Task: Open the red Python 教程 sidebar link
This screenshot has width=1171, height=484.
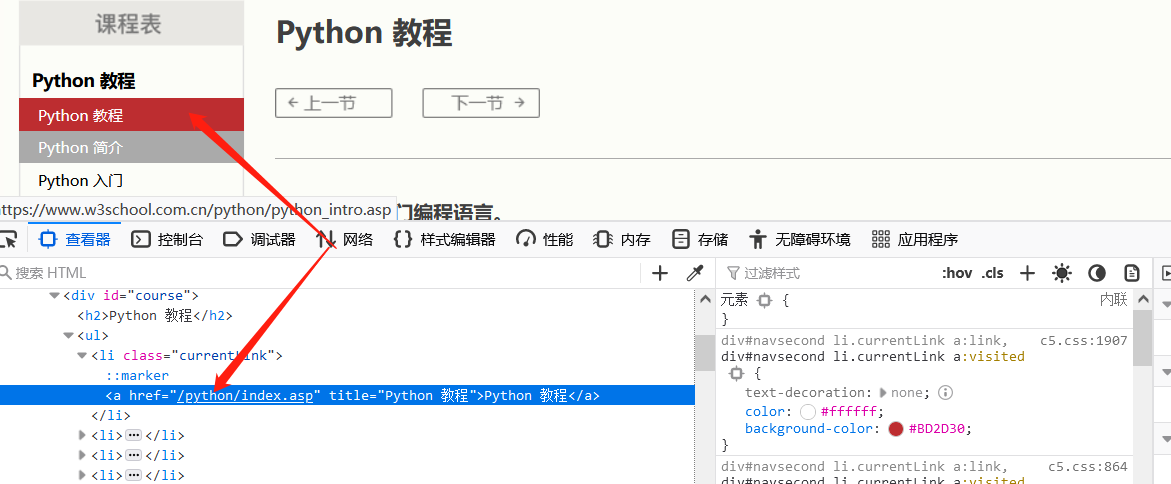Action: click(x=131, y=115)
